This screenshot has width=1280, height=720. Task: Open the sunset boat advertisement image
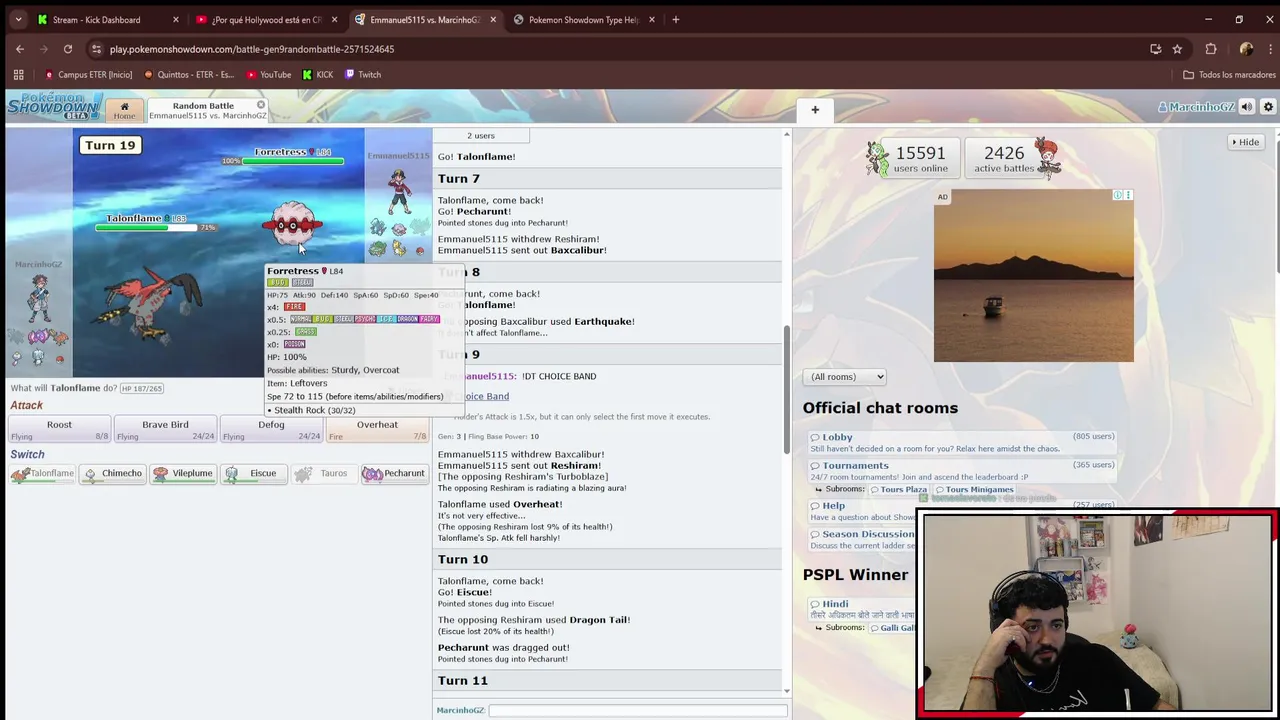coord(1034,276)
